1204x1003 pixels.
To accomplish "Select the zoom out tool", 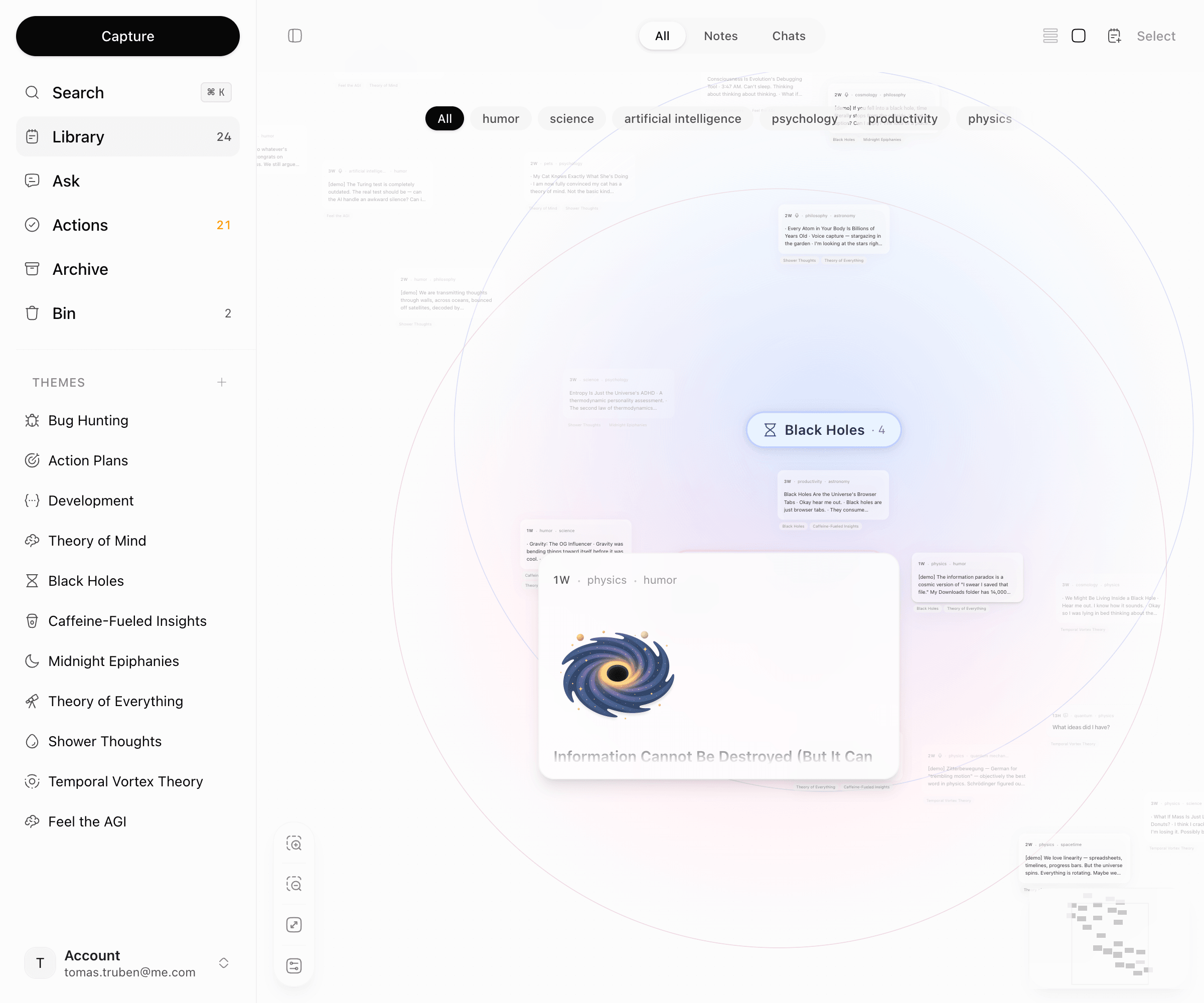I will pyautogui.click(x=294, y=883).
